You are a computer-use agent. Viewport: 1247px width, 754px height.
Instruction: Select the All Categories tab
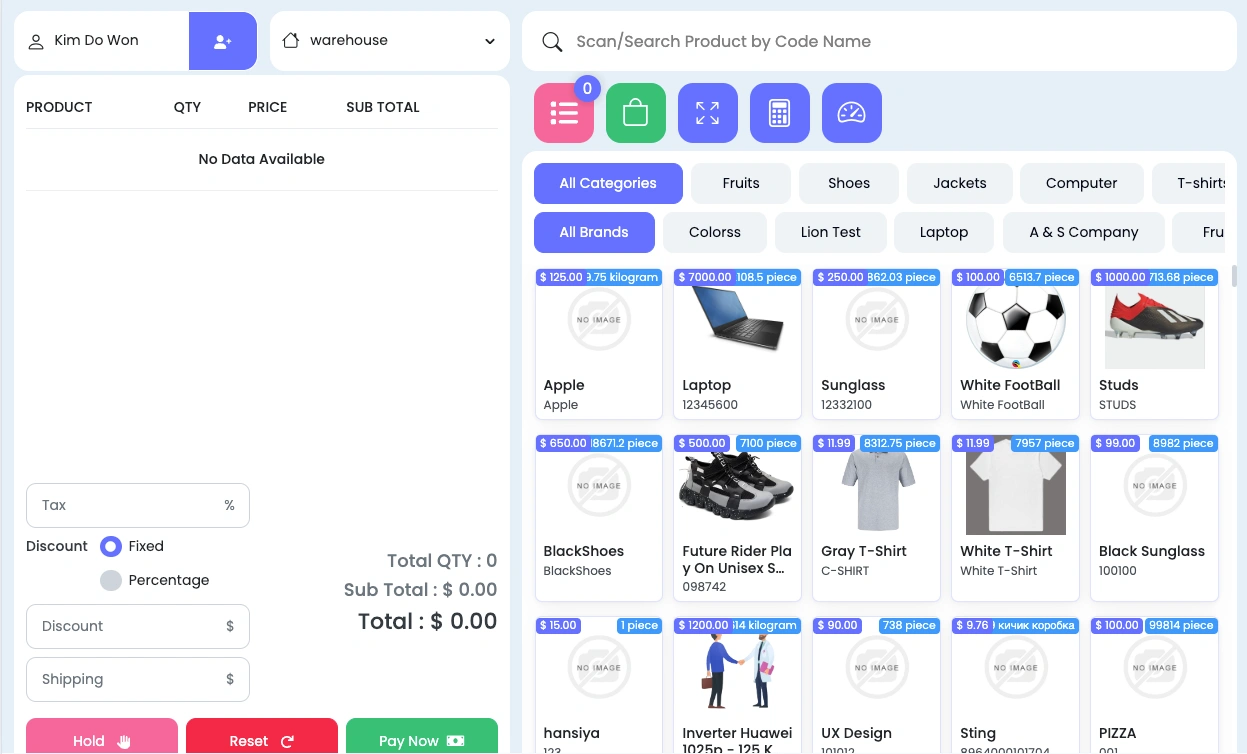608,183
